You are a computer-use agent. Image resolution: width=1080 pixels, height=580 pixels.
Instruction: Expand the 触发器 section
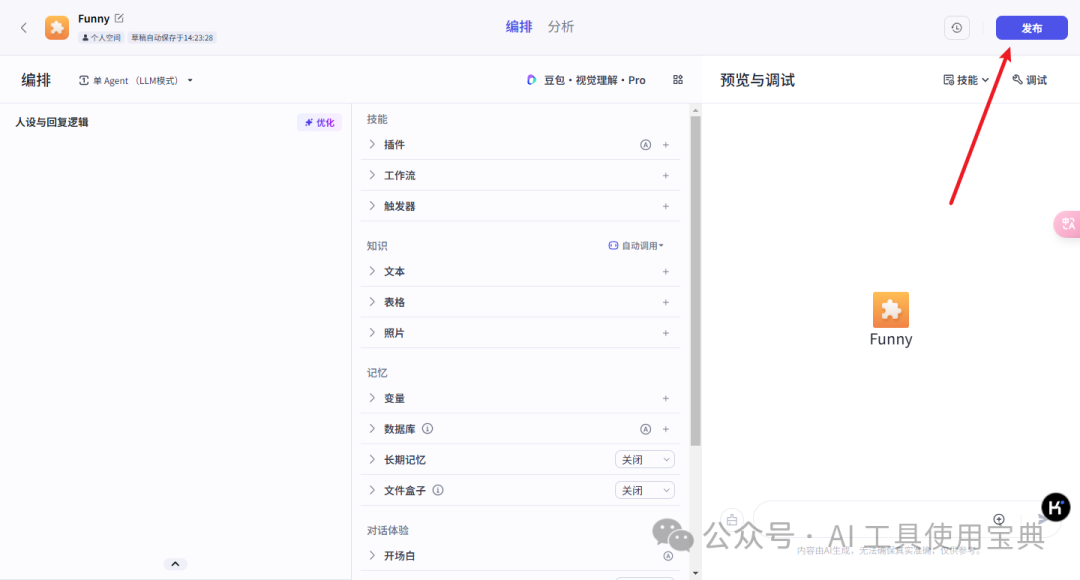(372, 206)
